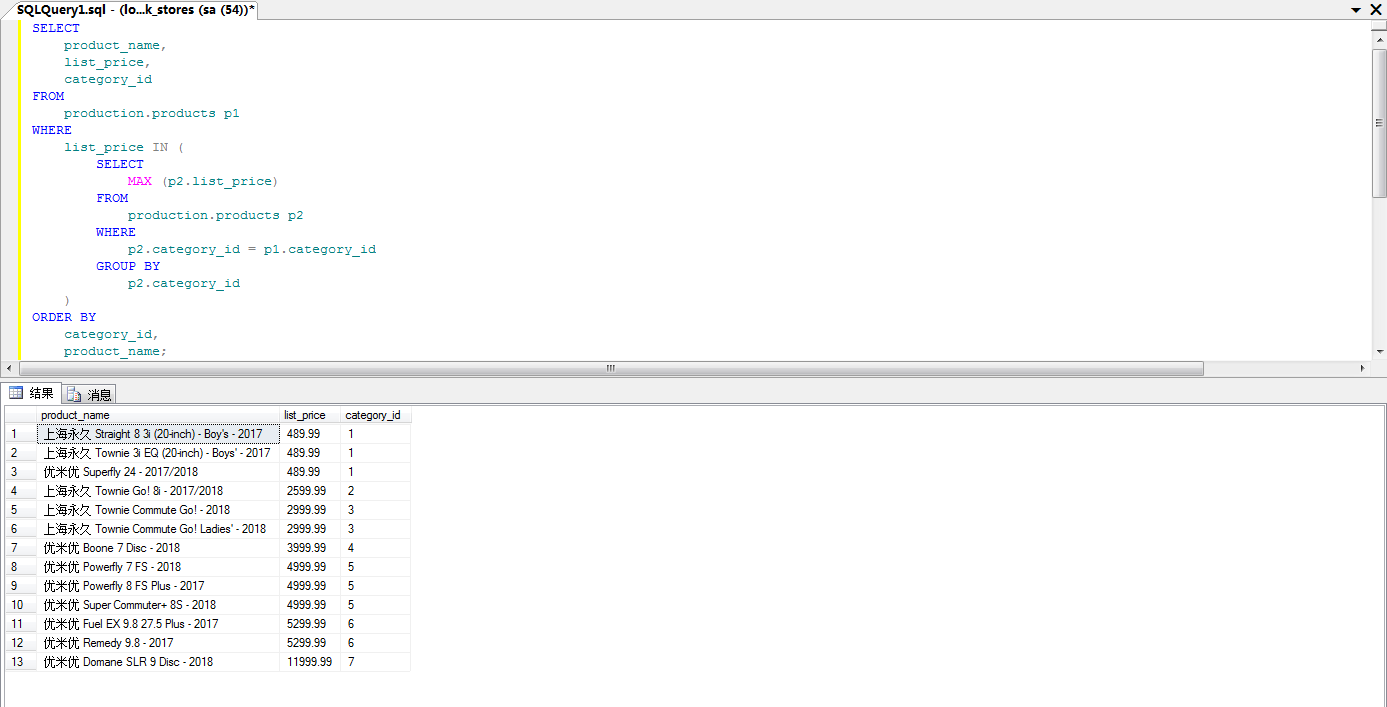Click the 2999.99 price in row 5
The width and height of the screenshot is (1387, 707).
click(310, 510)
